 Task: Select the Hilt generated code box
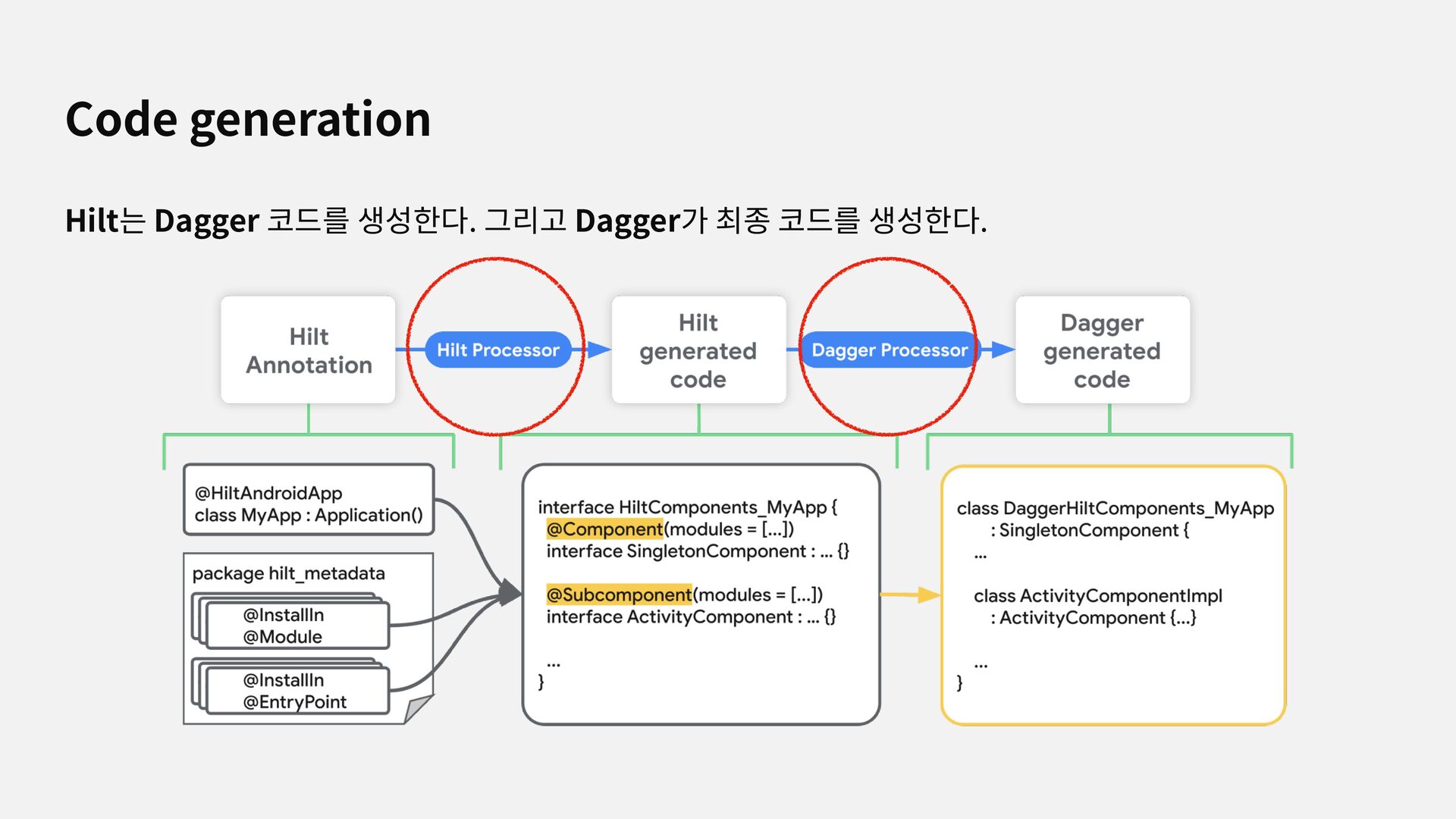698,350
